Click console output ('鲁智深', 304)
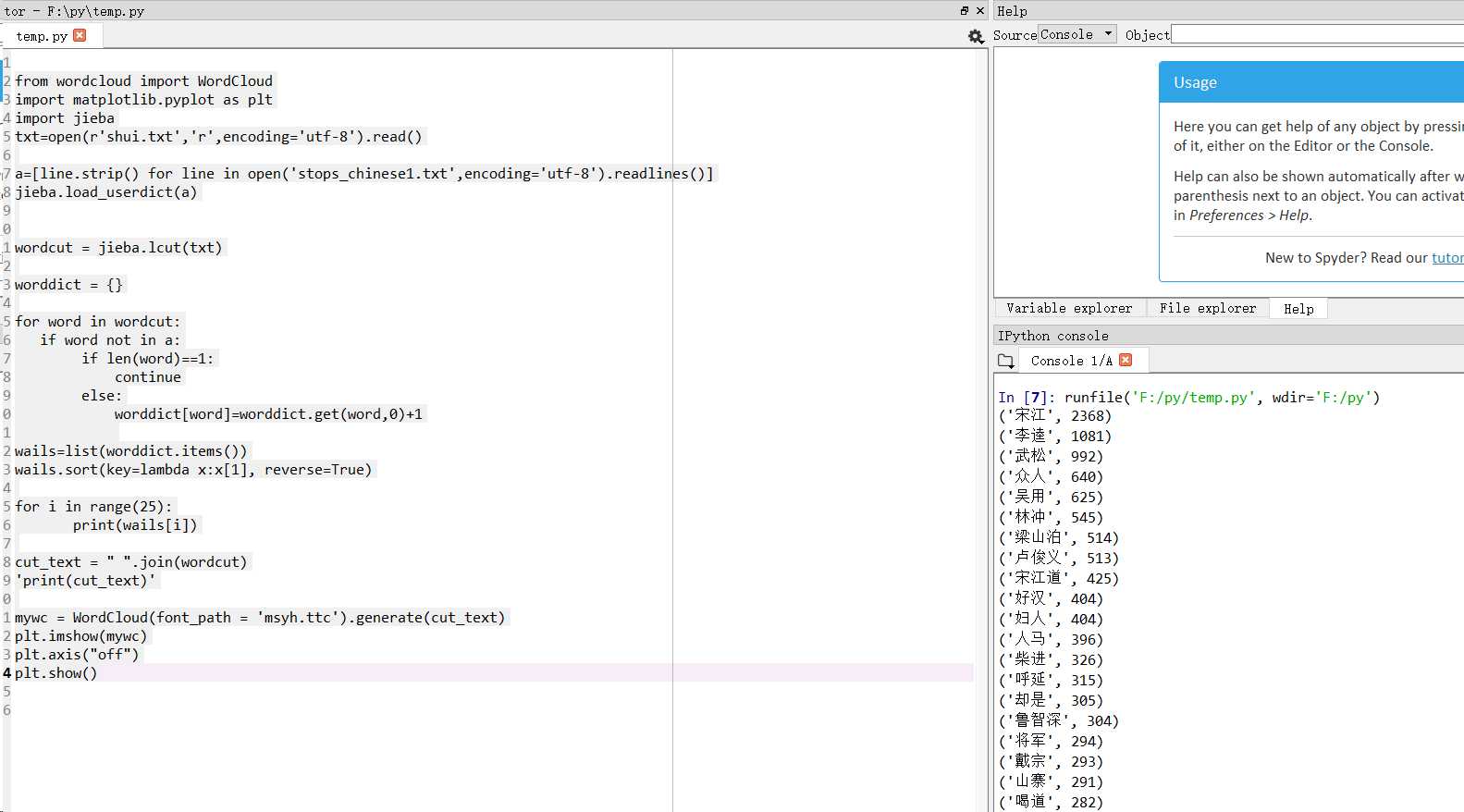 click(x=1059, y=721)
